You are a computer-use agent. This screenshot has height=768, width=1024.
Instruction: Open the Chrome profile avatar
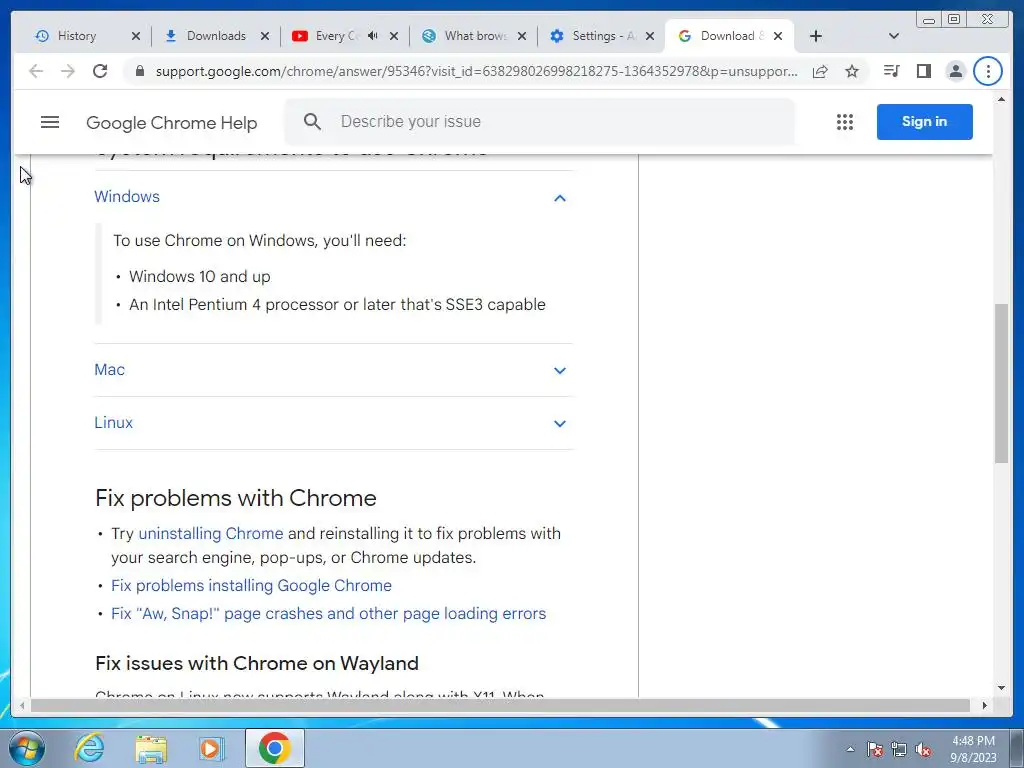click(955, 71)
